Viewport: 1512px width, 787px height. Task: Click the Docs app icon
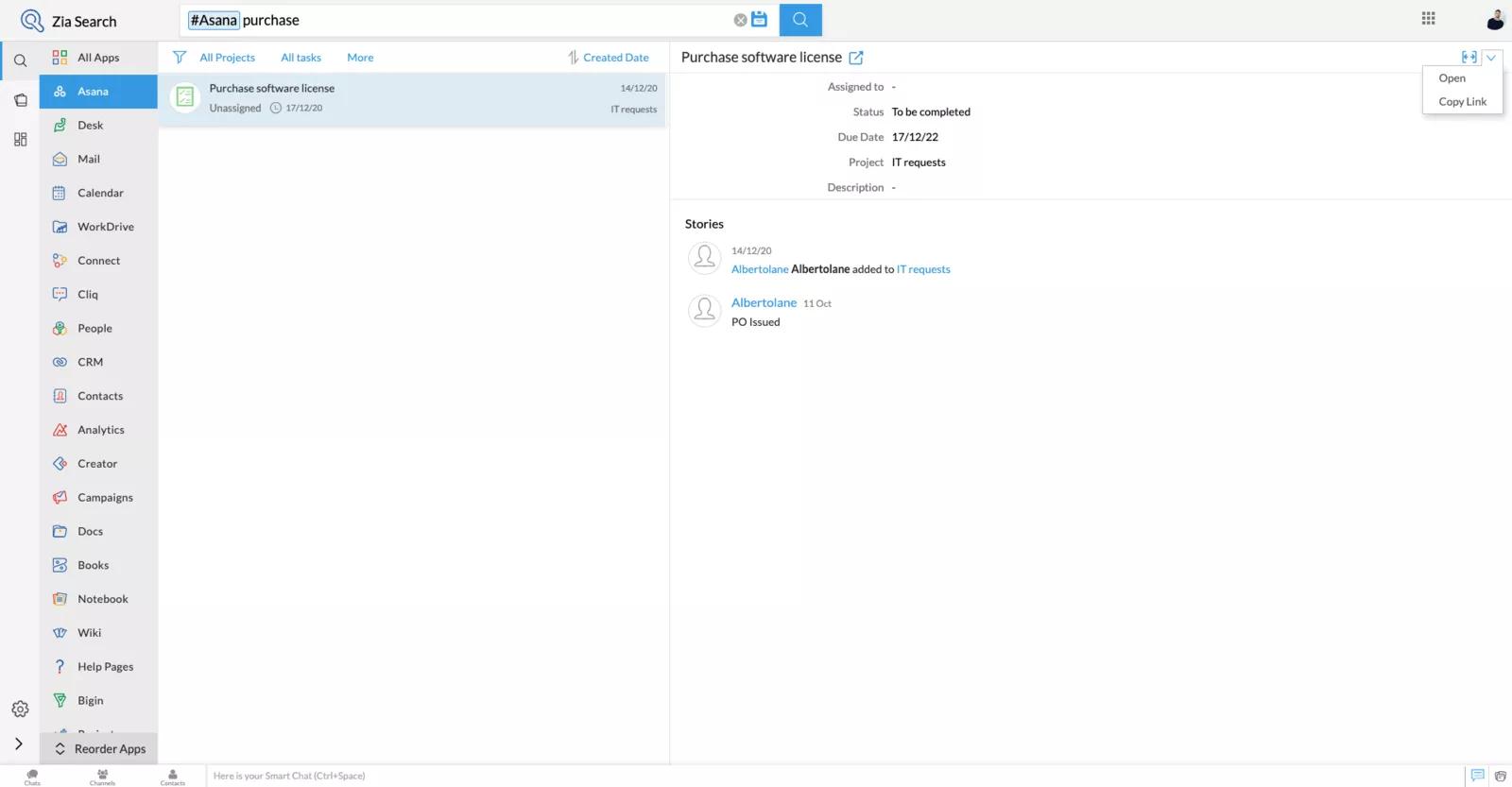point(60,532)
